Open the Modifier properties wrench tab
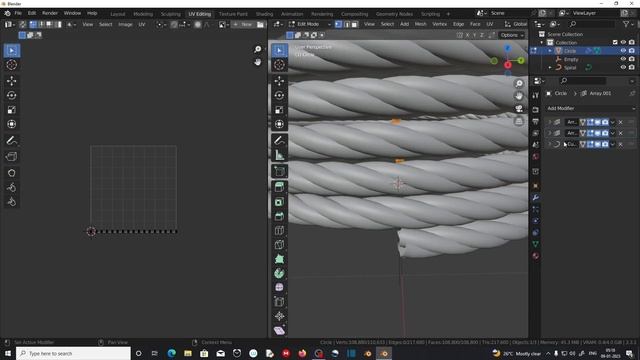 [x=536, y=198]
